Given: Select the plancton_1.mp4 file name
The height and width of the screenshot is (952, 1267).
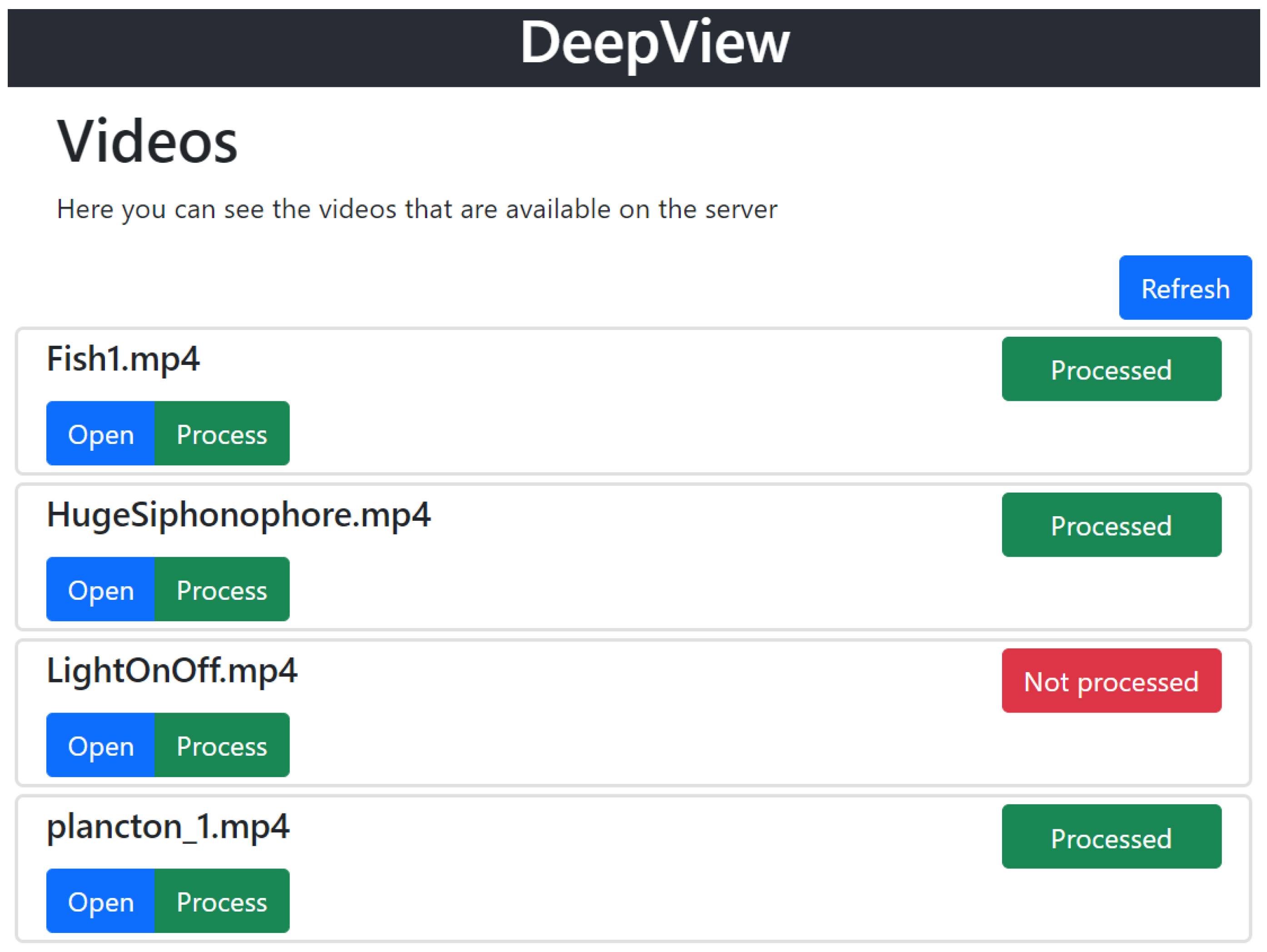Looking at the screenshot, I should [168, 827].
